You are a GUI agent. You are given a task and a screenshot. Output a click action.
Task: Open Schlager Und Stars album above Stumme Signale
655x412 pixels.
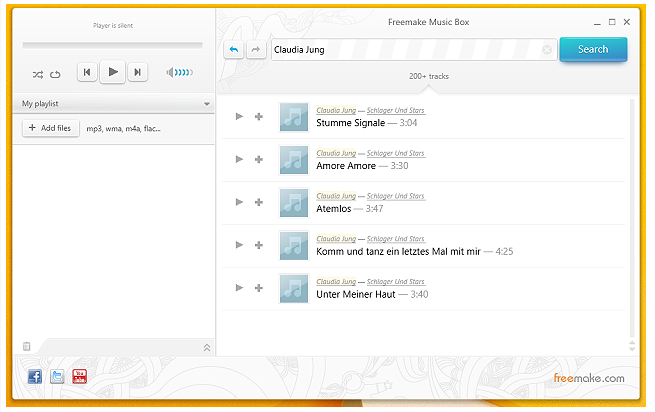[x=396, y=110]
